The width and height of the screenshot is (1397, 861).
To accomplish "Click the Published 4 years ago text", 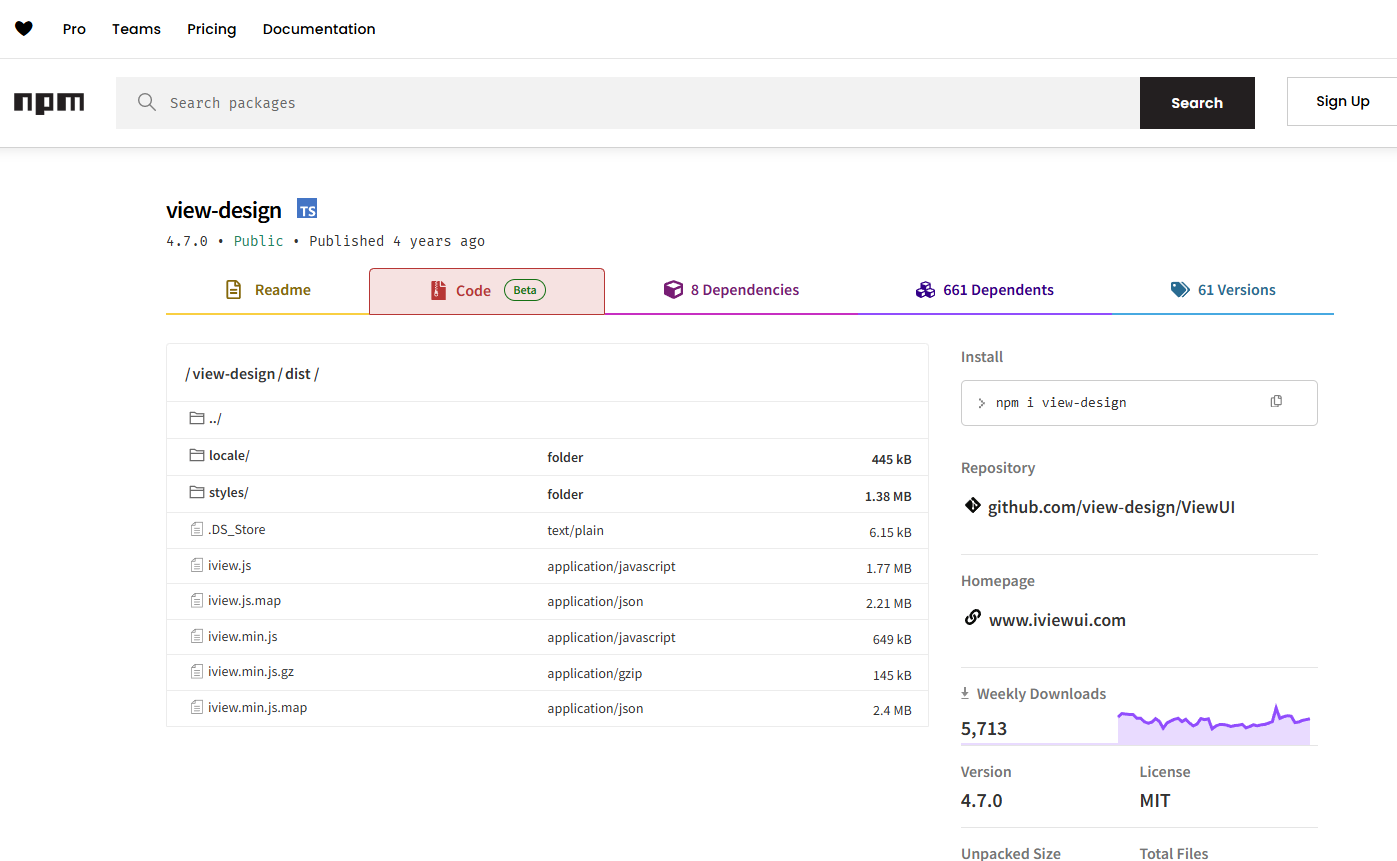I will click(x=397, y=241).
